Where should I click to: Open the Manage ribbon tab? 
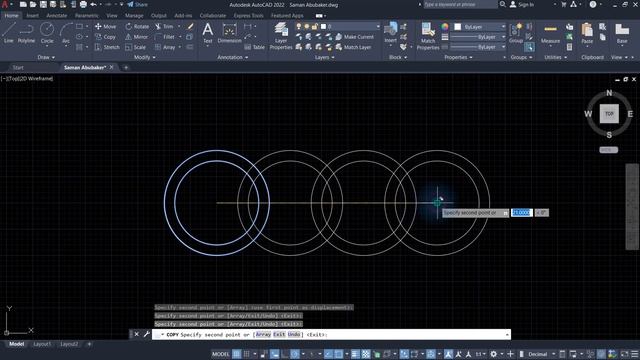[134, 16]
